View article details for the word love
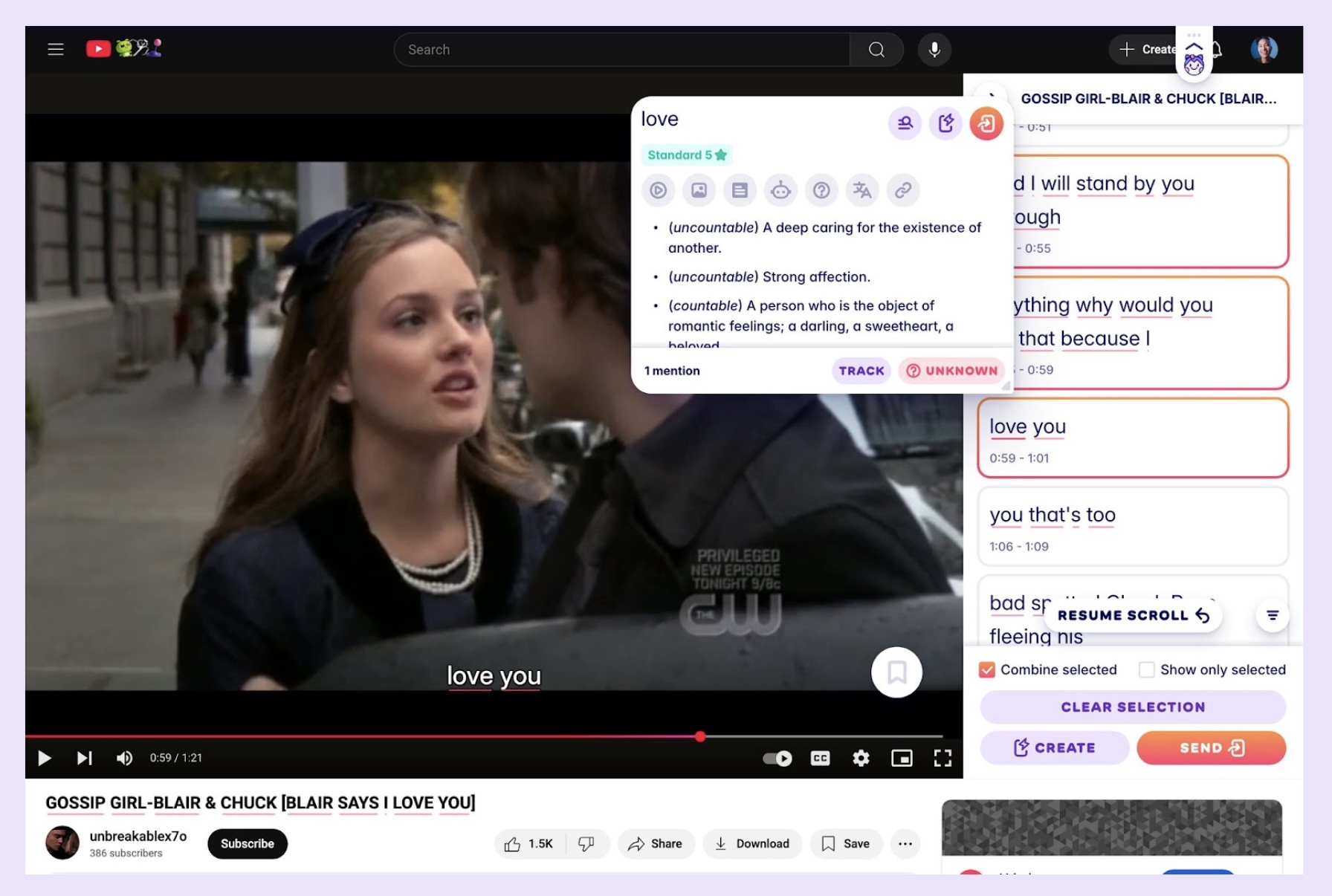The width and height of the screenshot is (1332, 896). point(740,190)
